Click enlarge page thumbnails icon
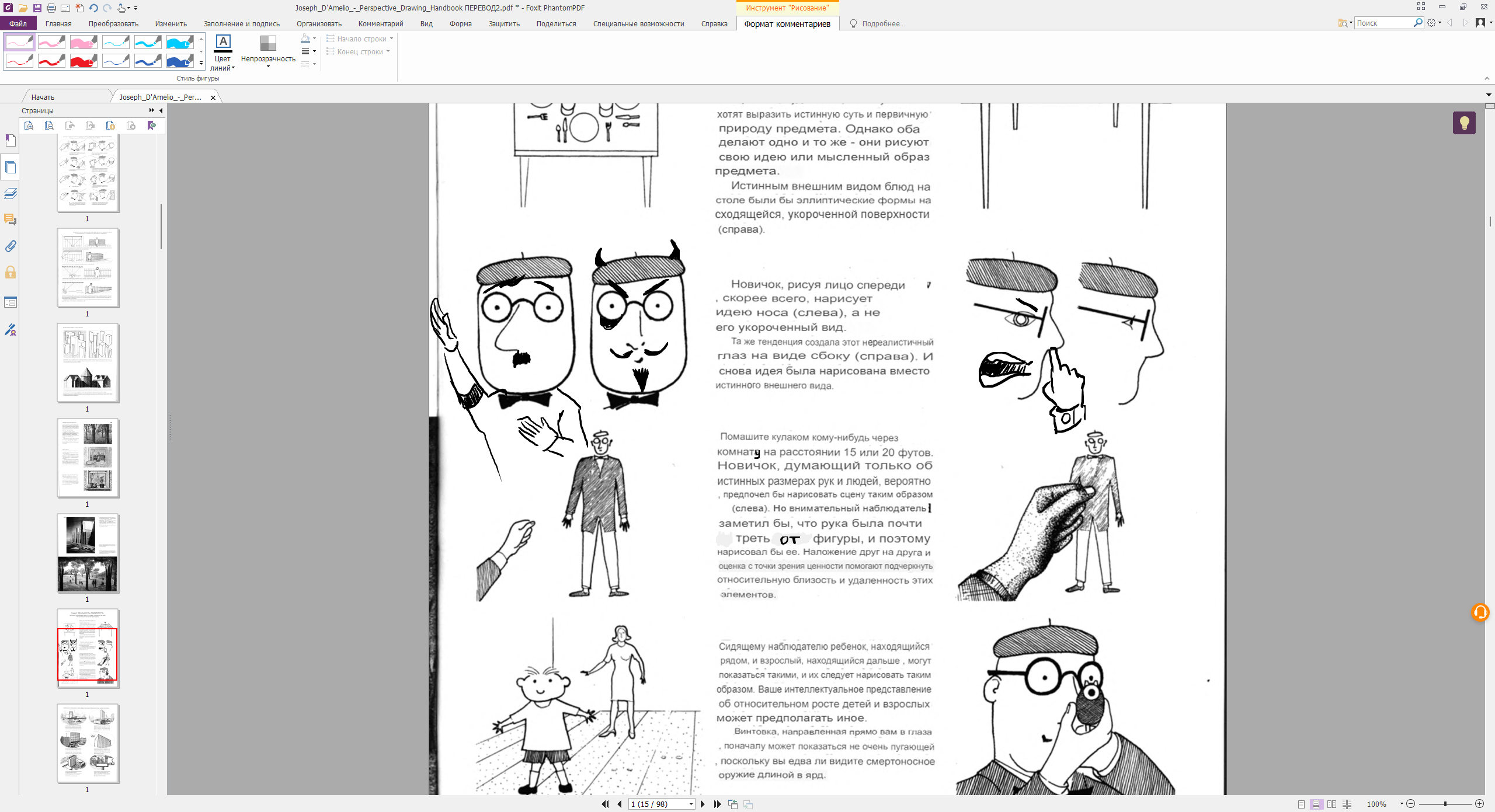The image size is (1495, 812). 29,126
